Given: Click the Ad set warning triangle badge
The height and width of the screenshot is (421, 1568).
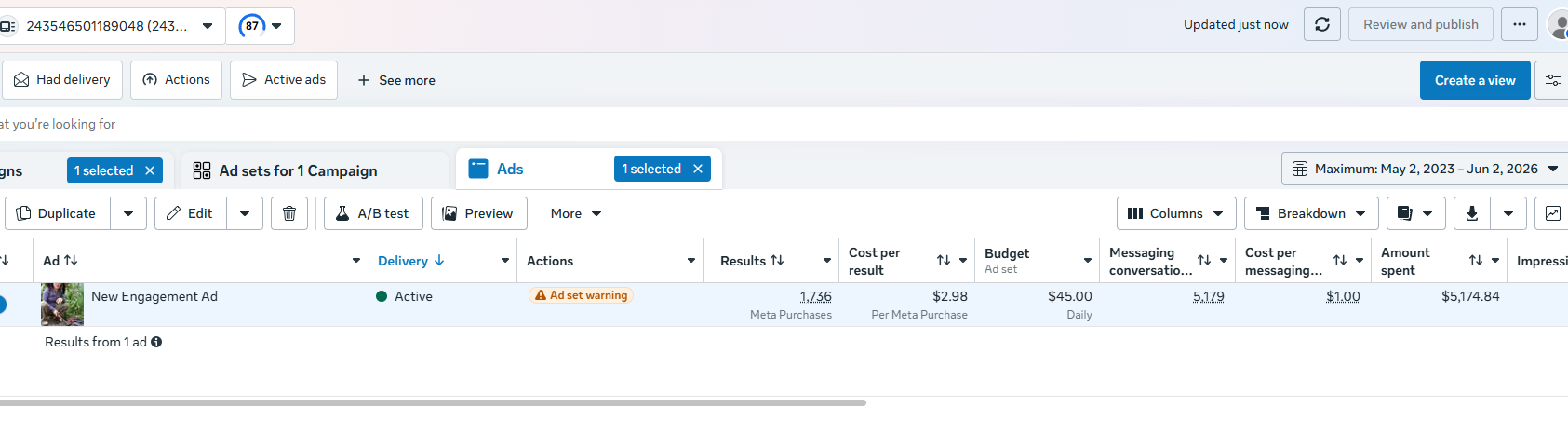Looking at the screenshot, I should click(x=581, y=295).
